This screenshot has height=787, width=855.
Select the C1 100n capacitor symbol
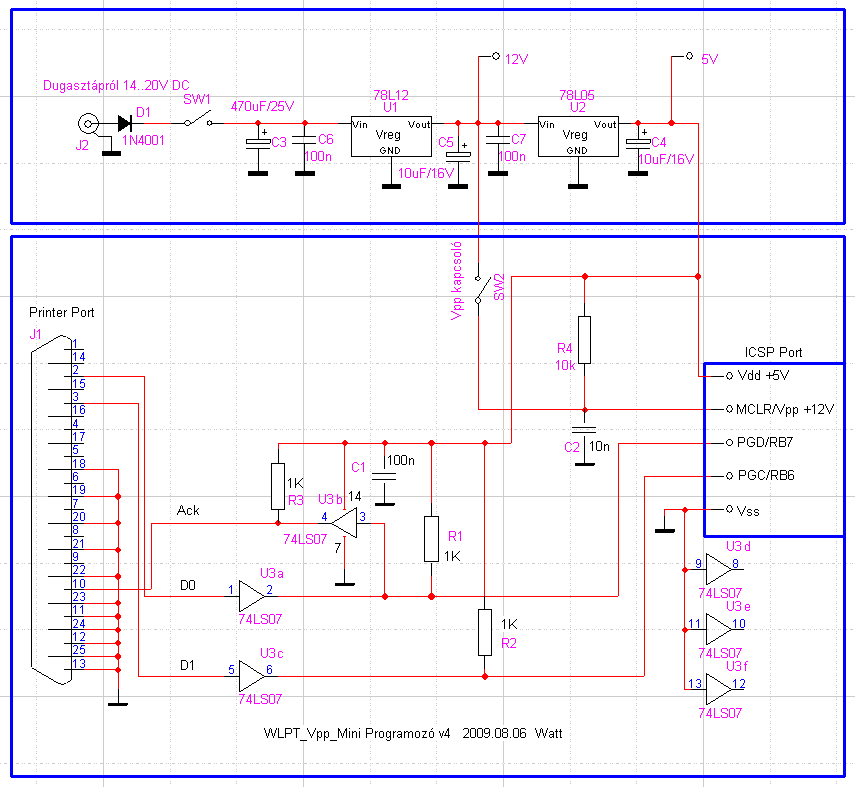tap(384, 476)
